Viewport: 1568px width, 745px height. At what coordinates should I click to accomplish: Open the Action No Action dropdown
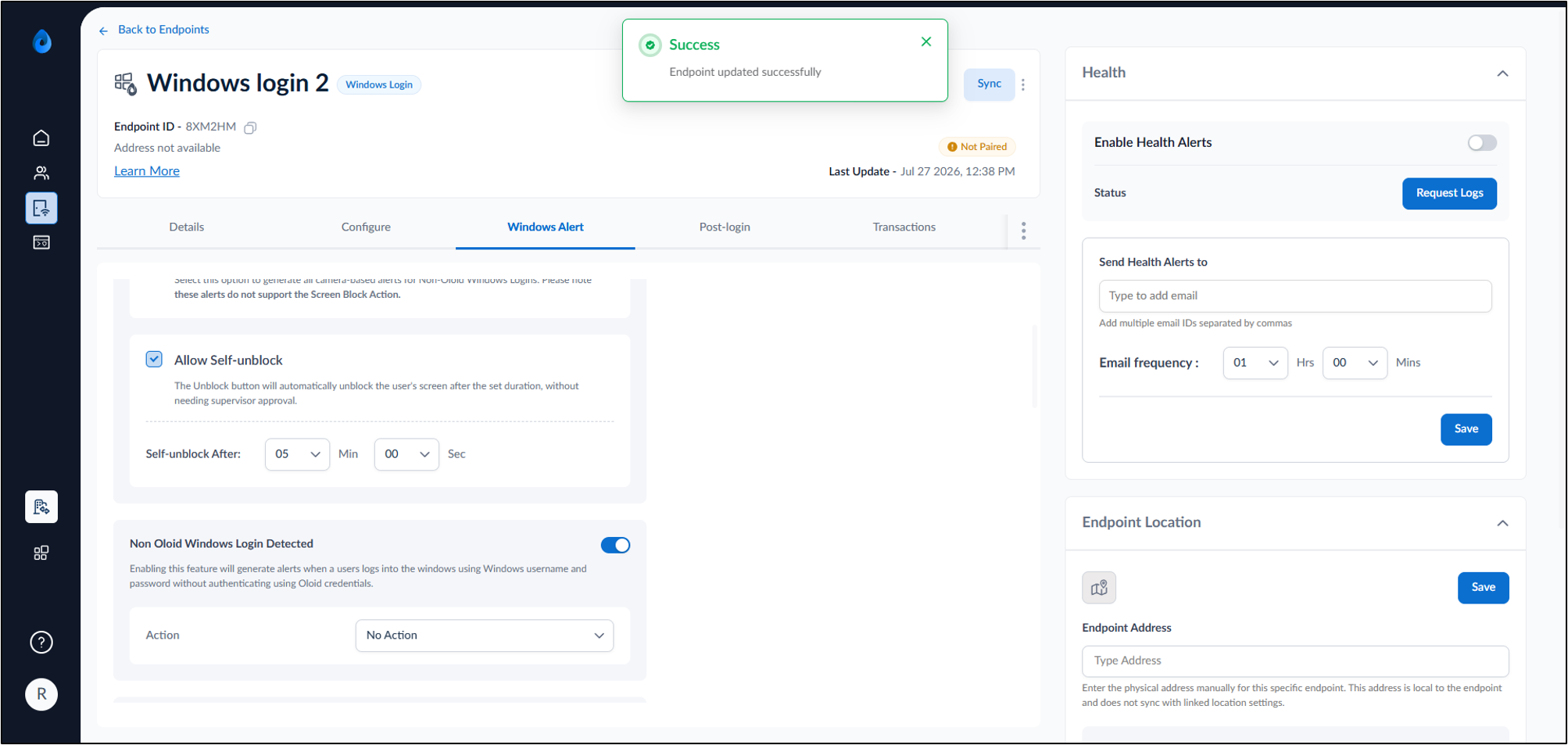click(x=485, y=636)
